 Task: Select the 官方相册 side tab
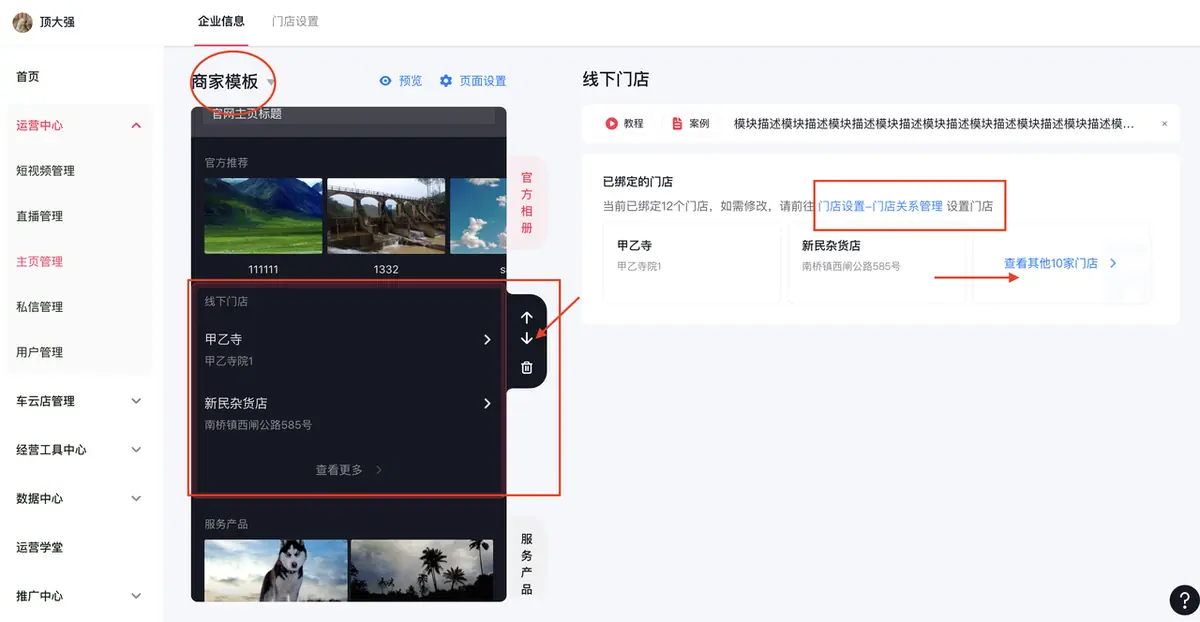[x=527, y=203]
